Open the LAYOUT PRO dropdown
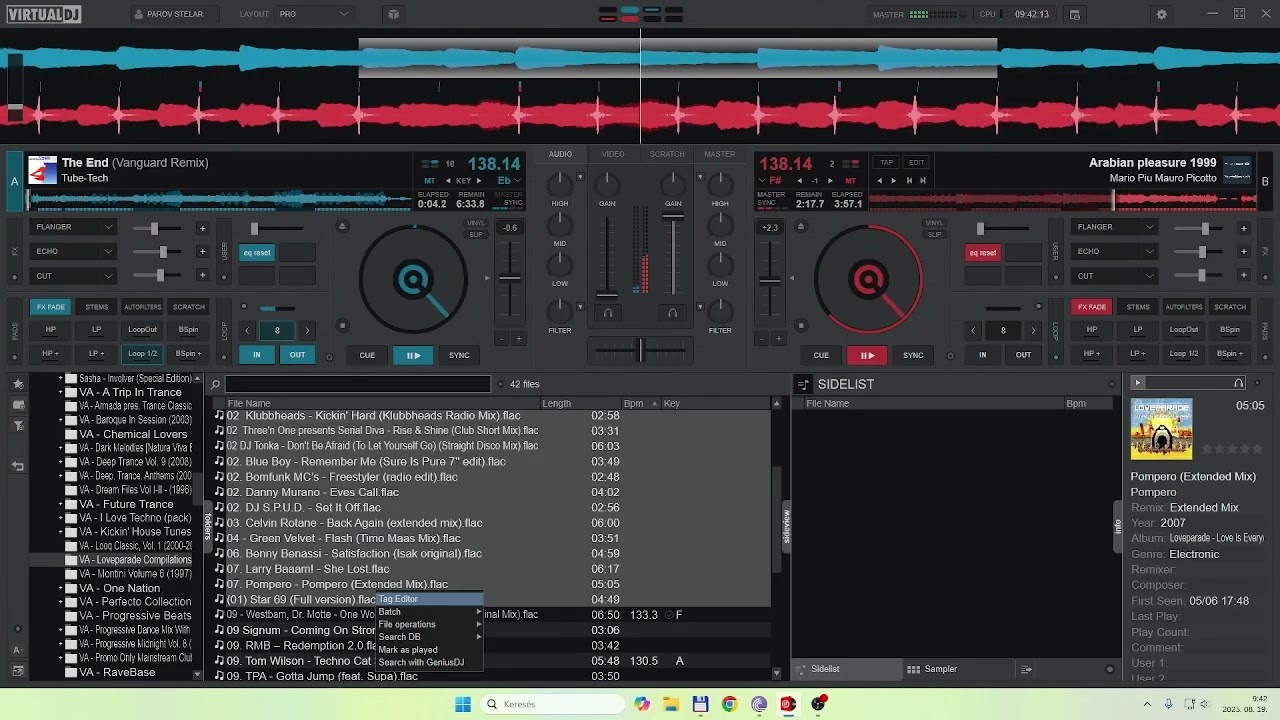The image size is (1280, 720). pyautogui.click(x=314, y=15)
